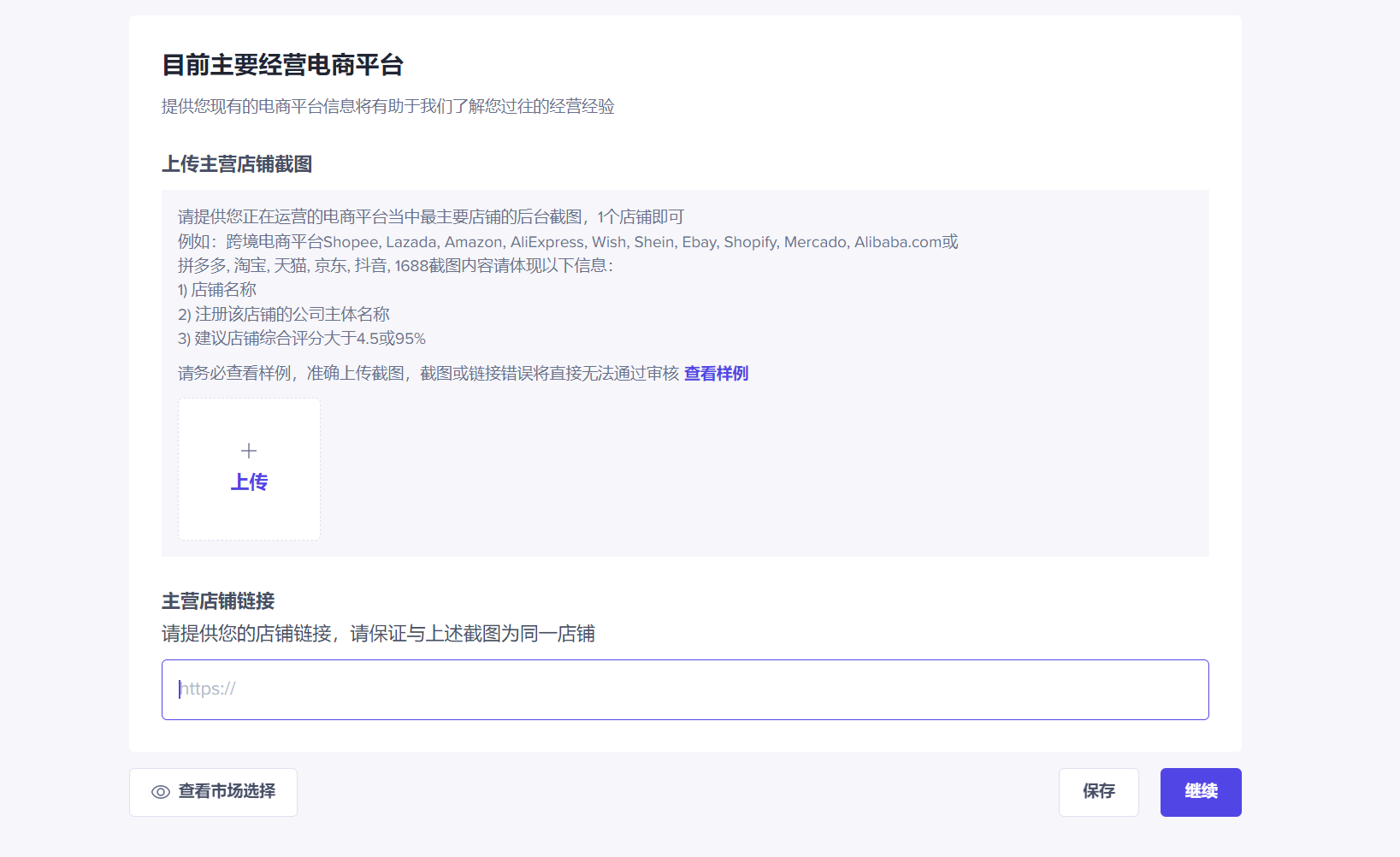This screenshot has width=1400, height=857.
Task: Click the 上传 label to upload a screenshot
Action: (249, 482)
